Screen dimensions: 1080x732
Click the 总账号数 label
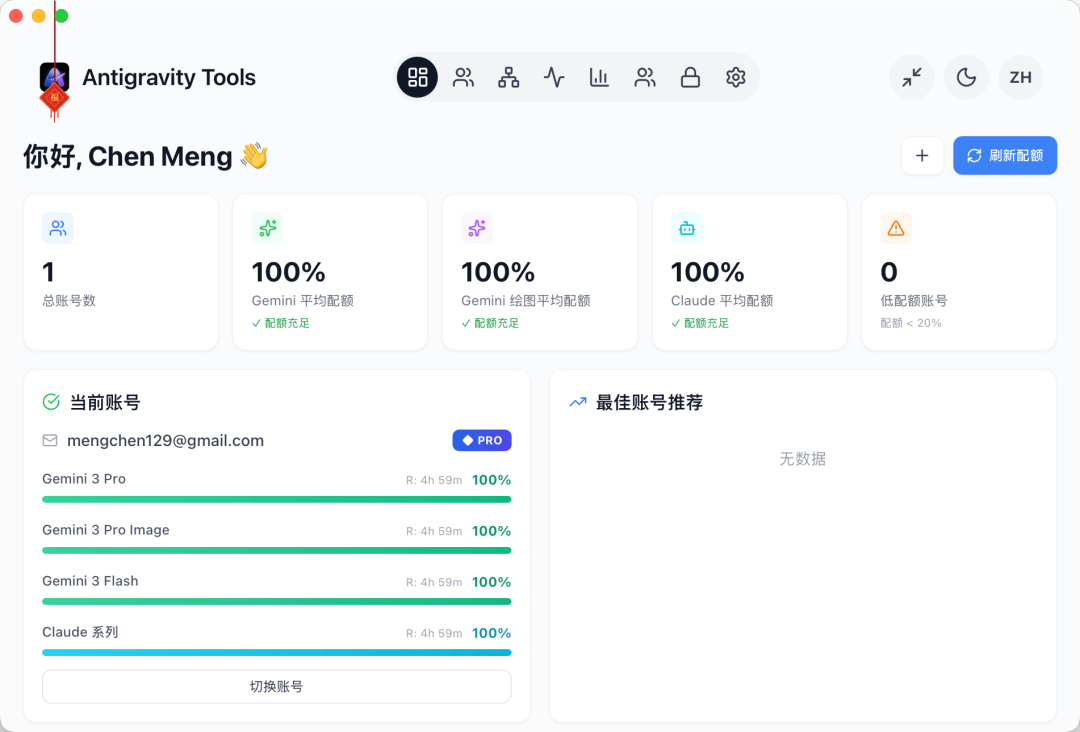pos(69,301)
